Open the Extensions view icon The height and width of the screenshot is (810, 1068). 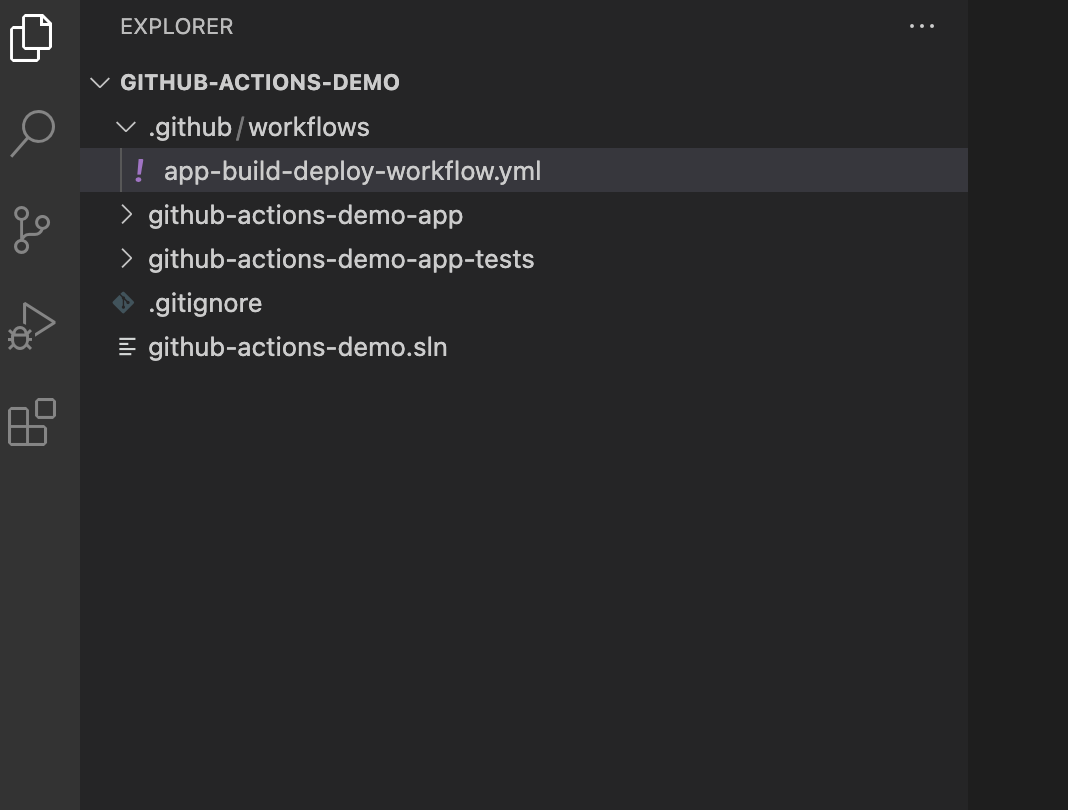click(32, 421)
